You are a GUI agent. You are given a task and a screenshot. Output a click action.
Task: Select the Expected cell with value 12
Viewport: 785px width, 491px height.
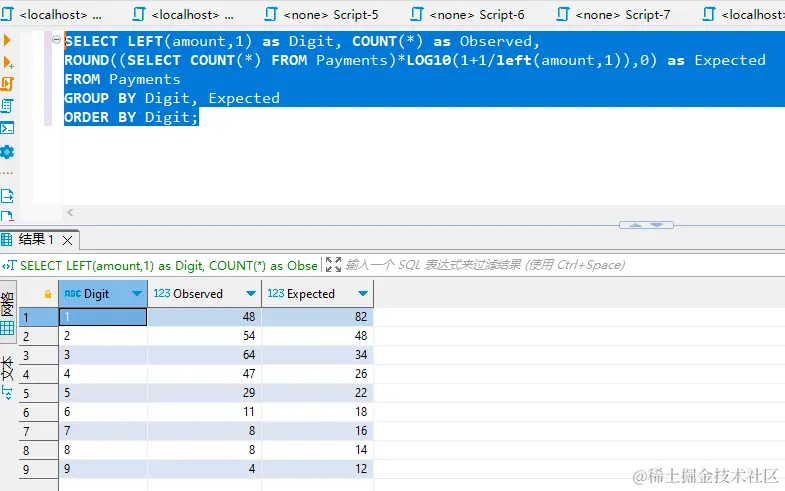(x=317, y=469)
